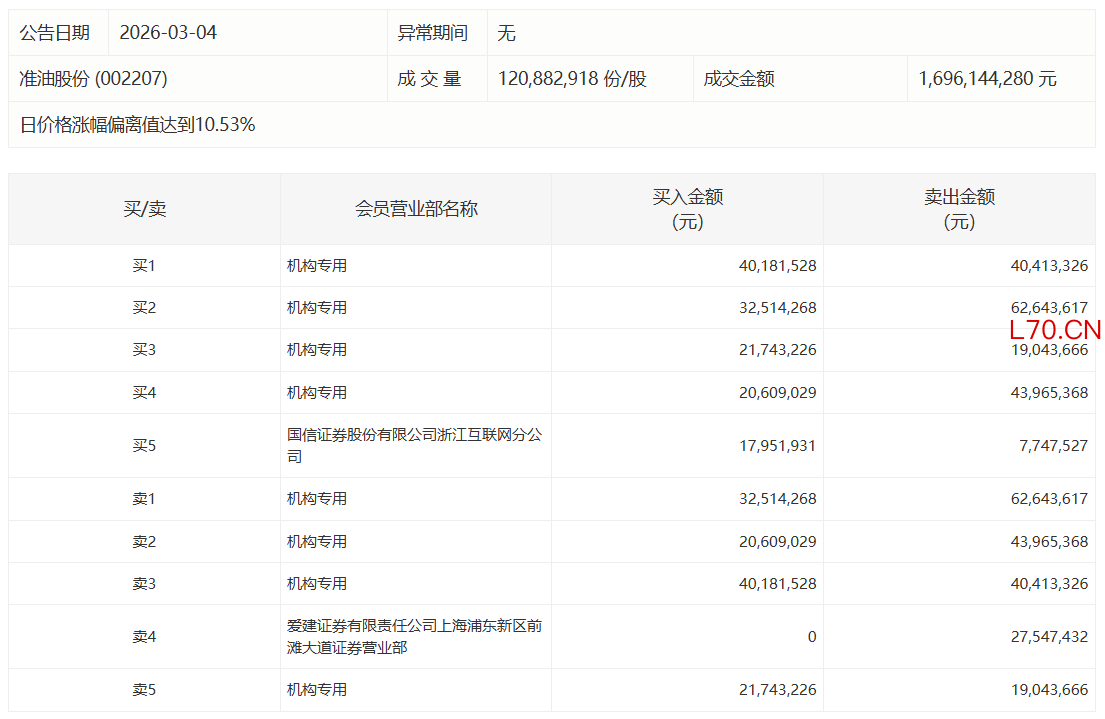Select the 买1 row label

pyautogui.click(x=145, y=266)
